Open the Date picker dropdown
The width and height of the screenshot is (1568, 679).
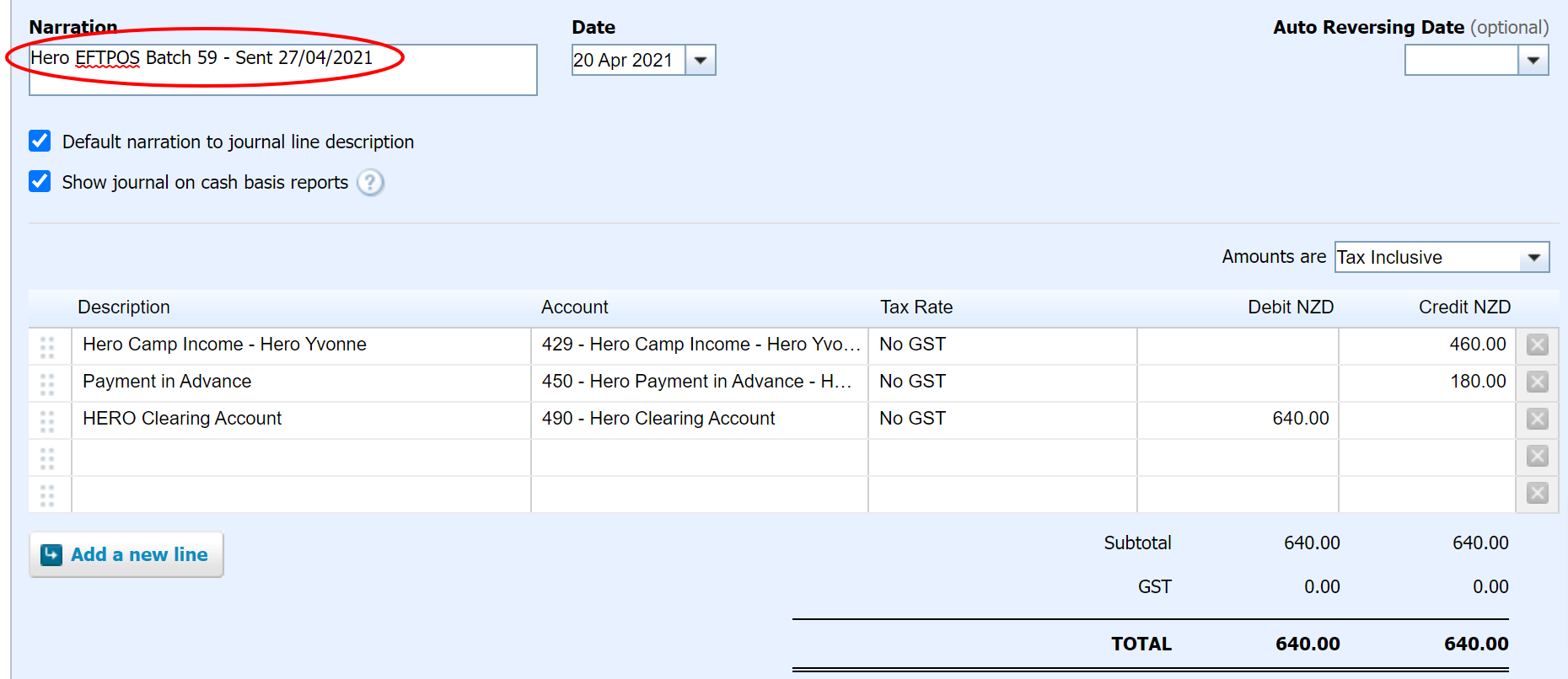point(700,60)
